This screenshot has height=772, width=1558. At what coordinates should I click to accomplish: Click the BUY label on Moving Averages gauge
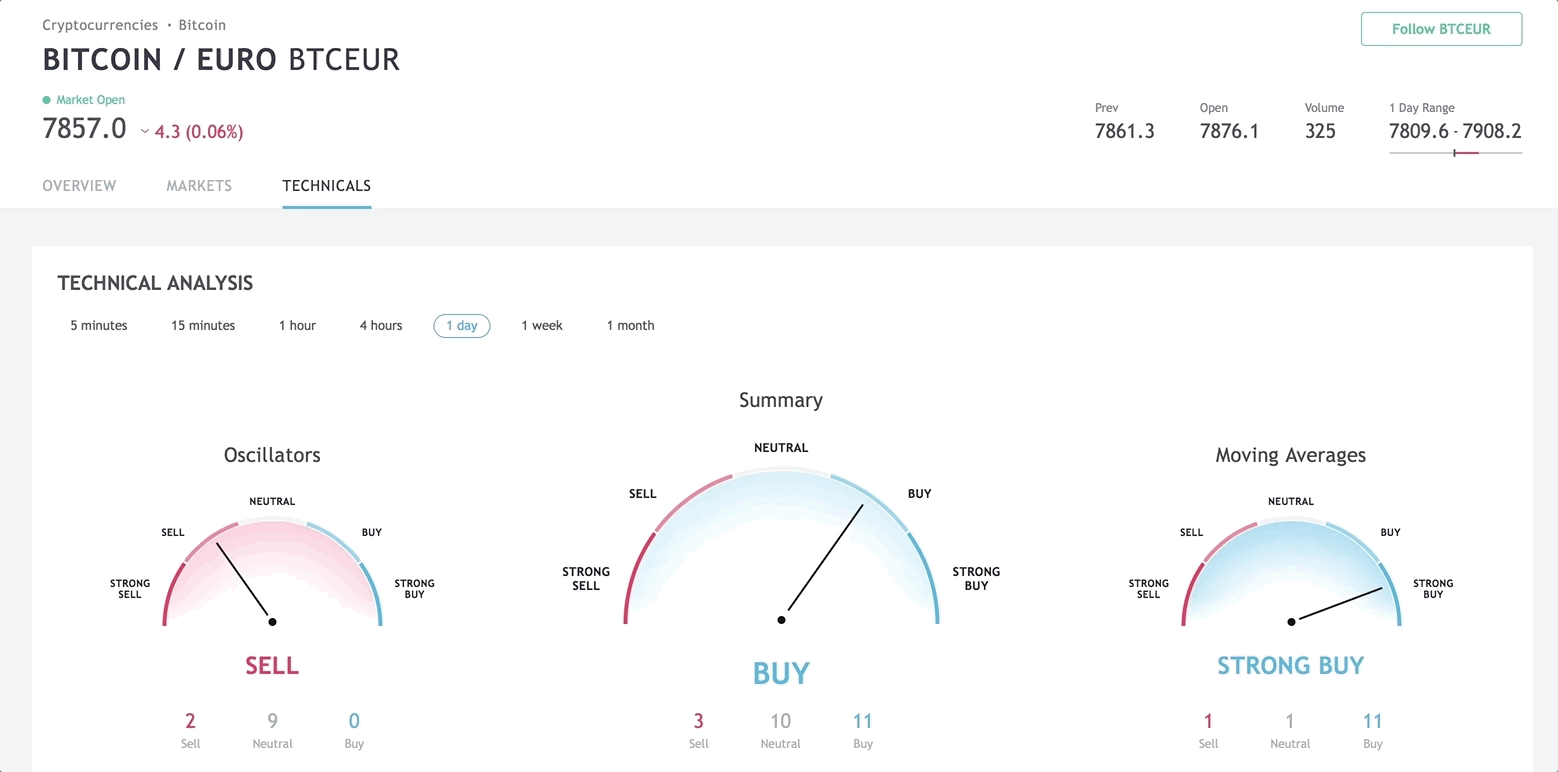point(1391,533)
